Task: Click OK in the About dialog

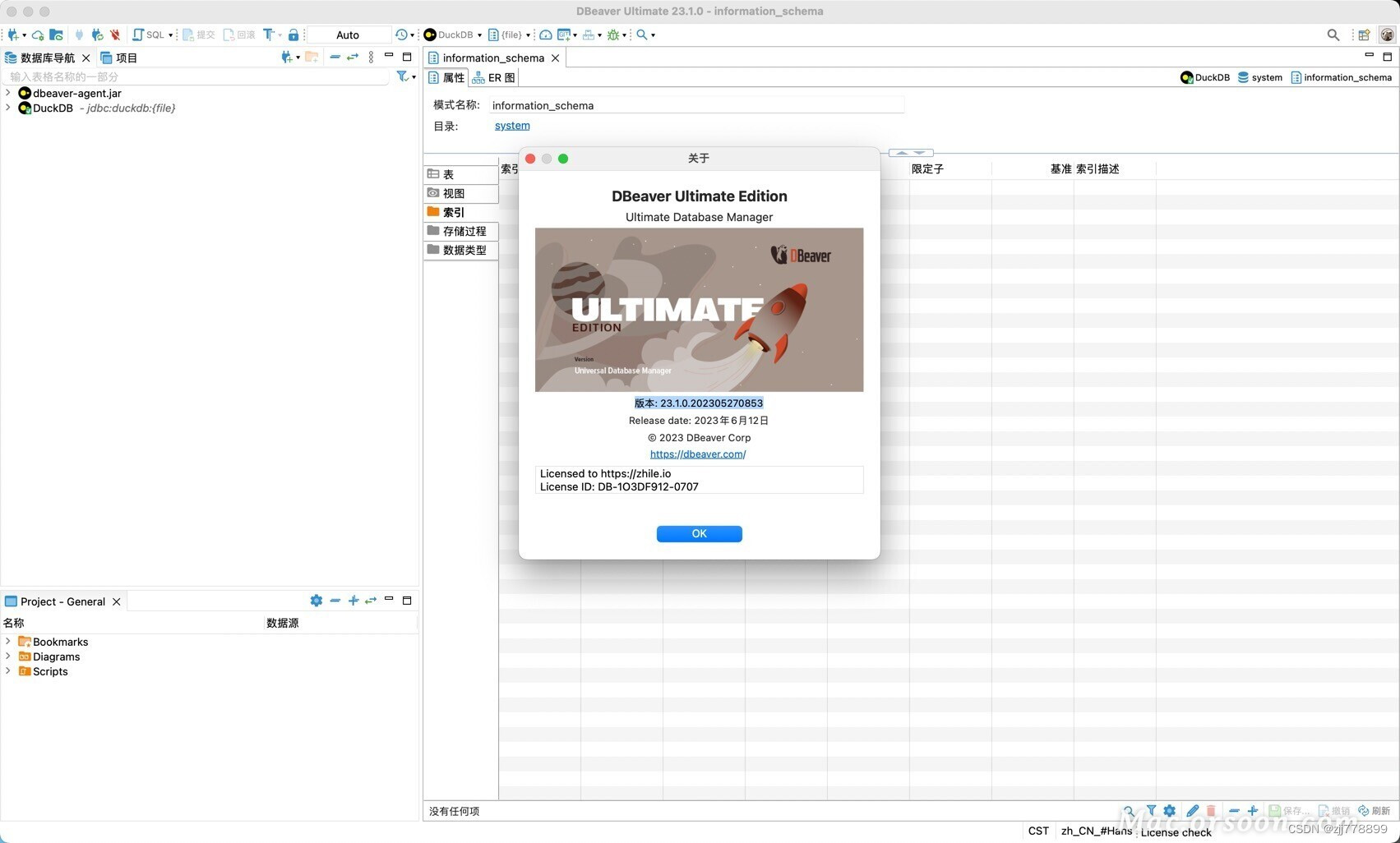Action: coord(700,533)
